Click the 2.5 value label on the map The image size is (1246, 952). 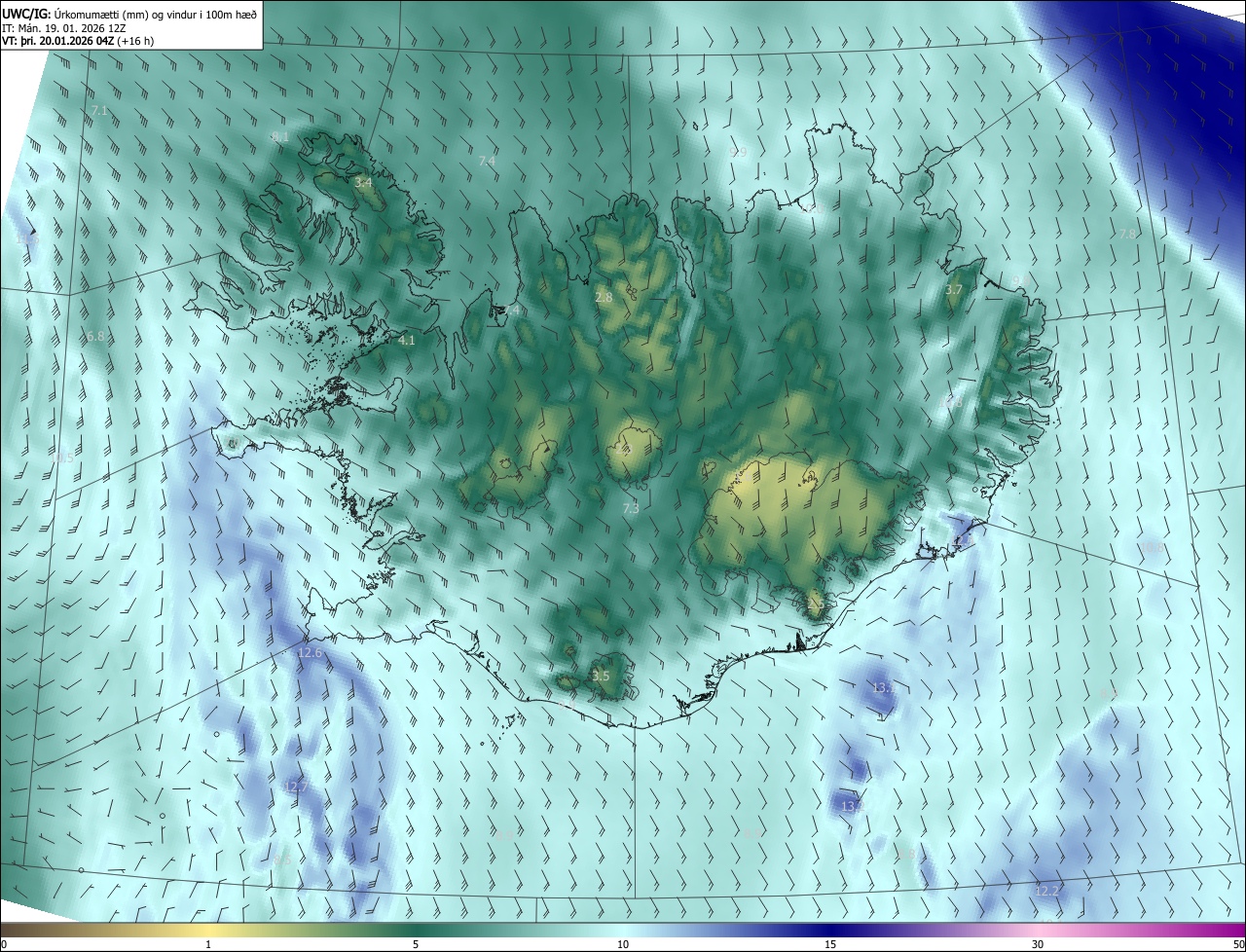(x=816, y=604)
